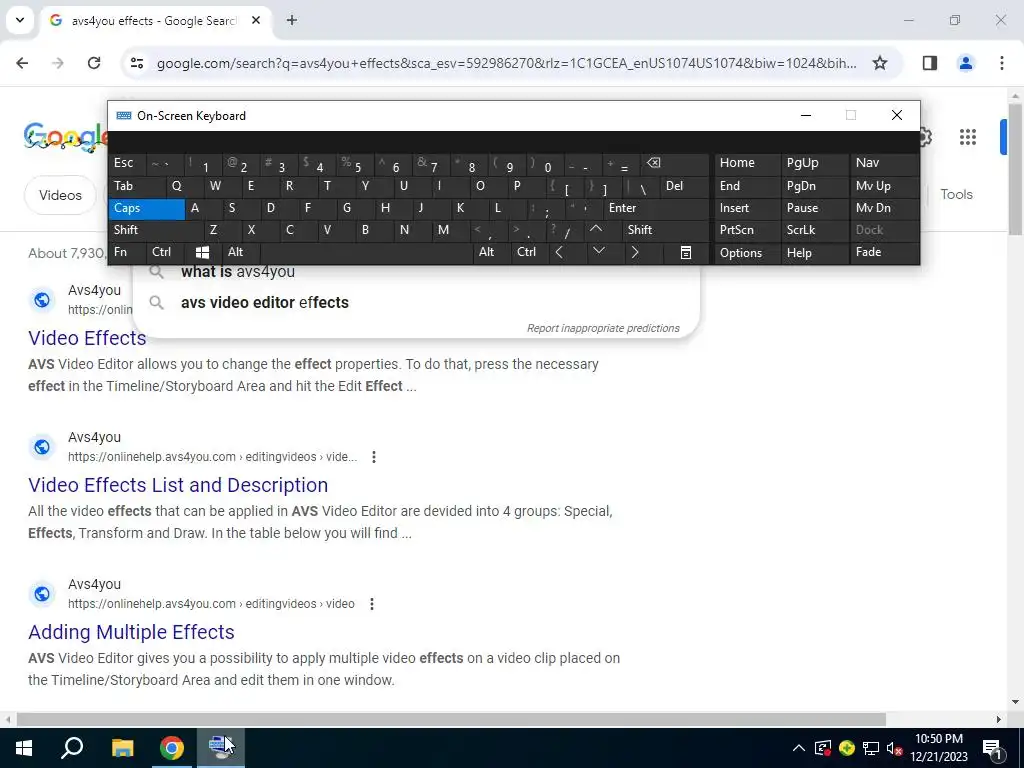This screenshot has width=1024, height=768.
Task: Click the horizontal page scrollbar
Action: 451,719
